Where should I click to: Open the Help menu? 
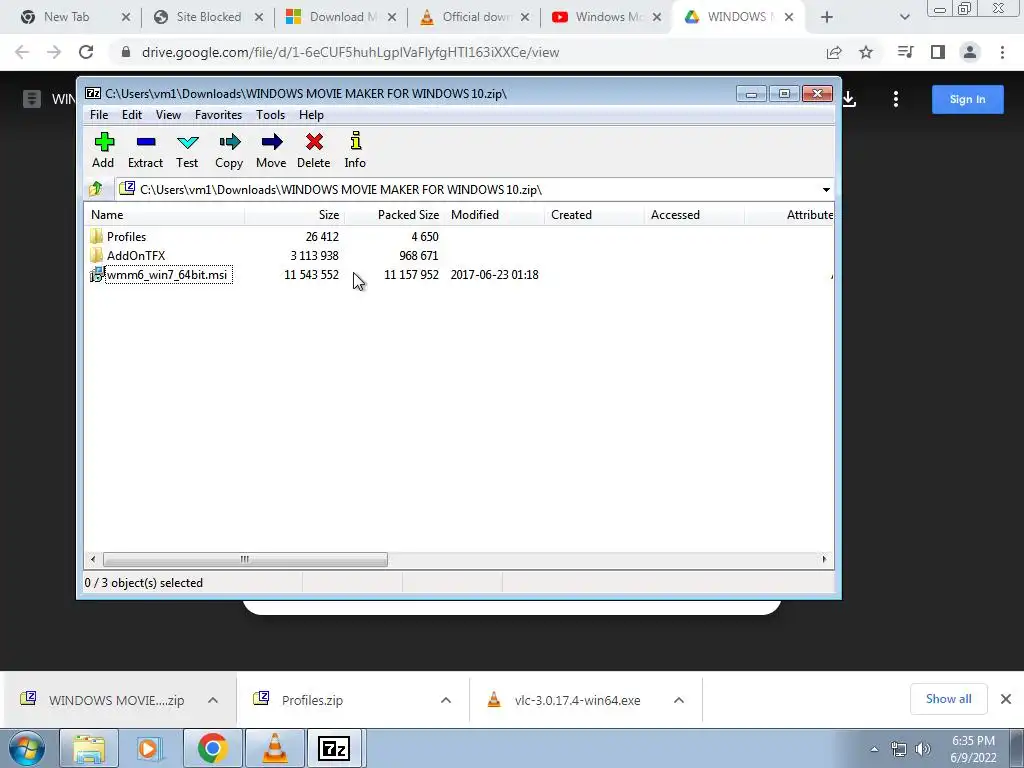tap(311, 115)
